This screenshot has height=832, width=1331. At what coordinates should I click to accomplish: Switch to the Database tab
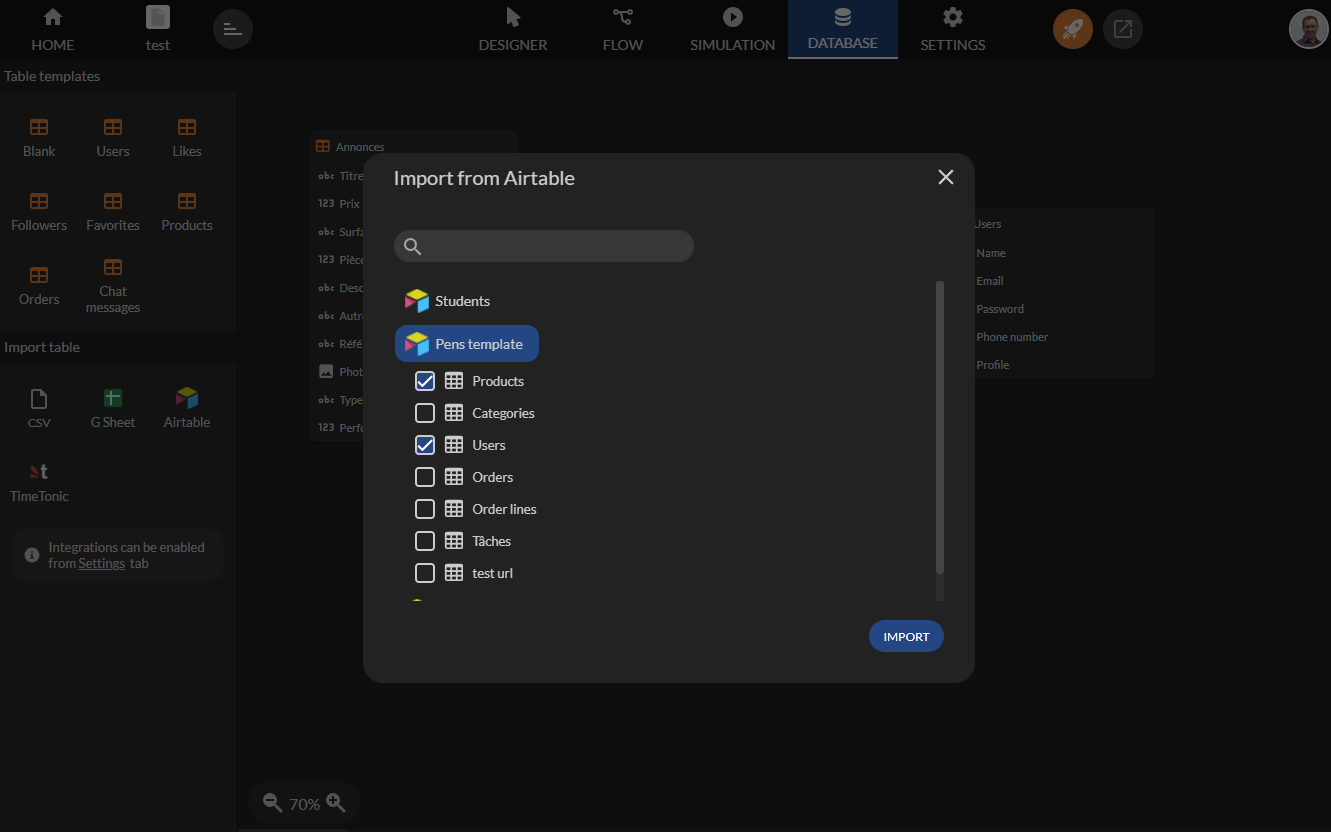pos(843,29)
